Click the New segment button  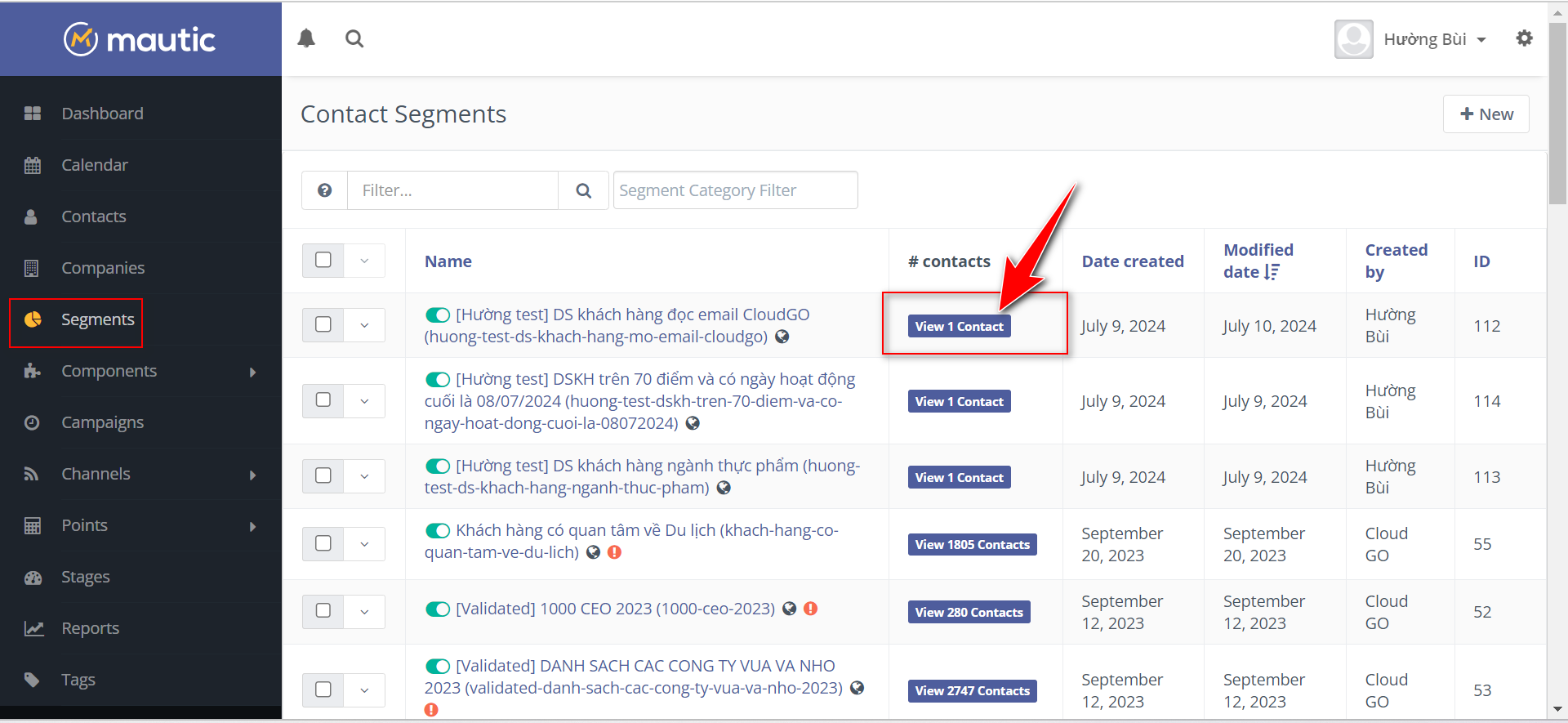pyautogui.click(x=1486, y=114)
